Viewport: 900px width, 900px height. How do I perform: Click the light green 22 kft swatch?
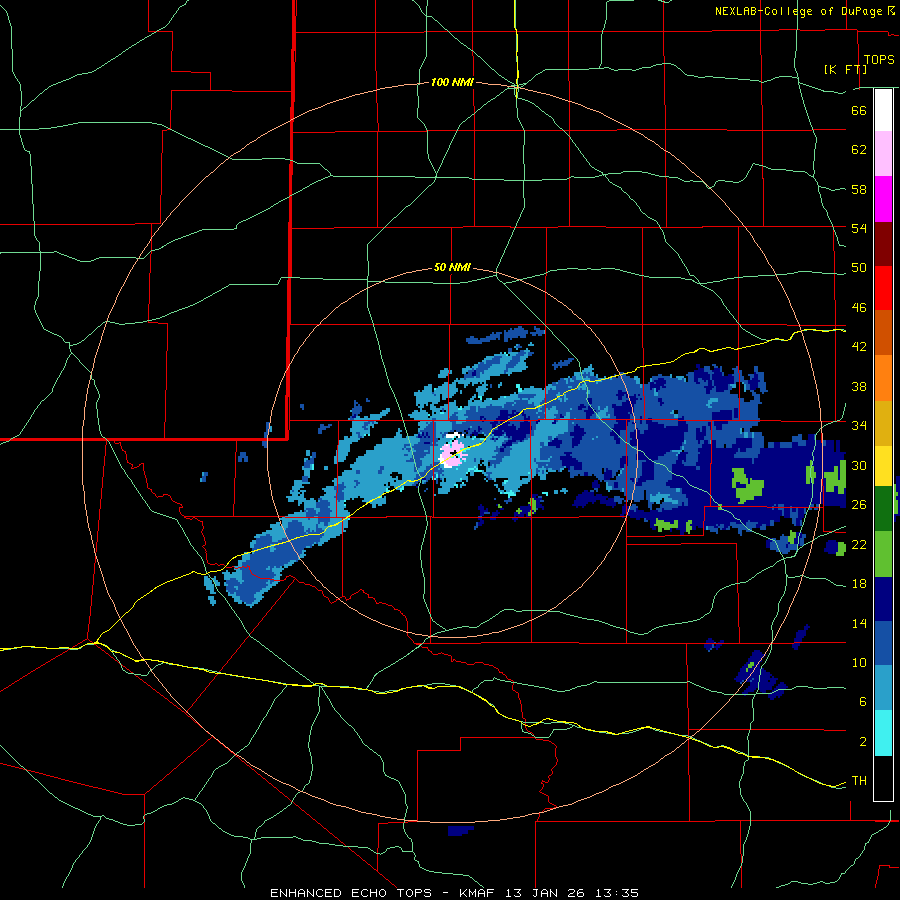(883, 554)
